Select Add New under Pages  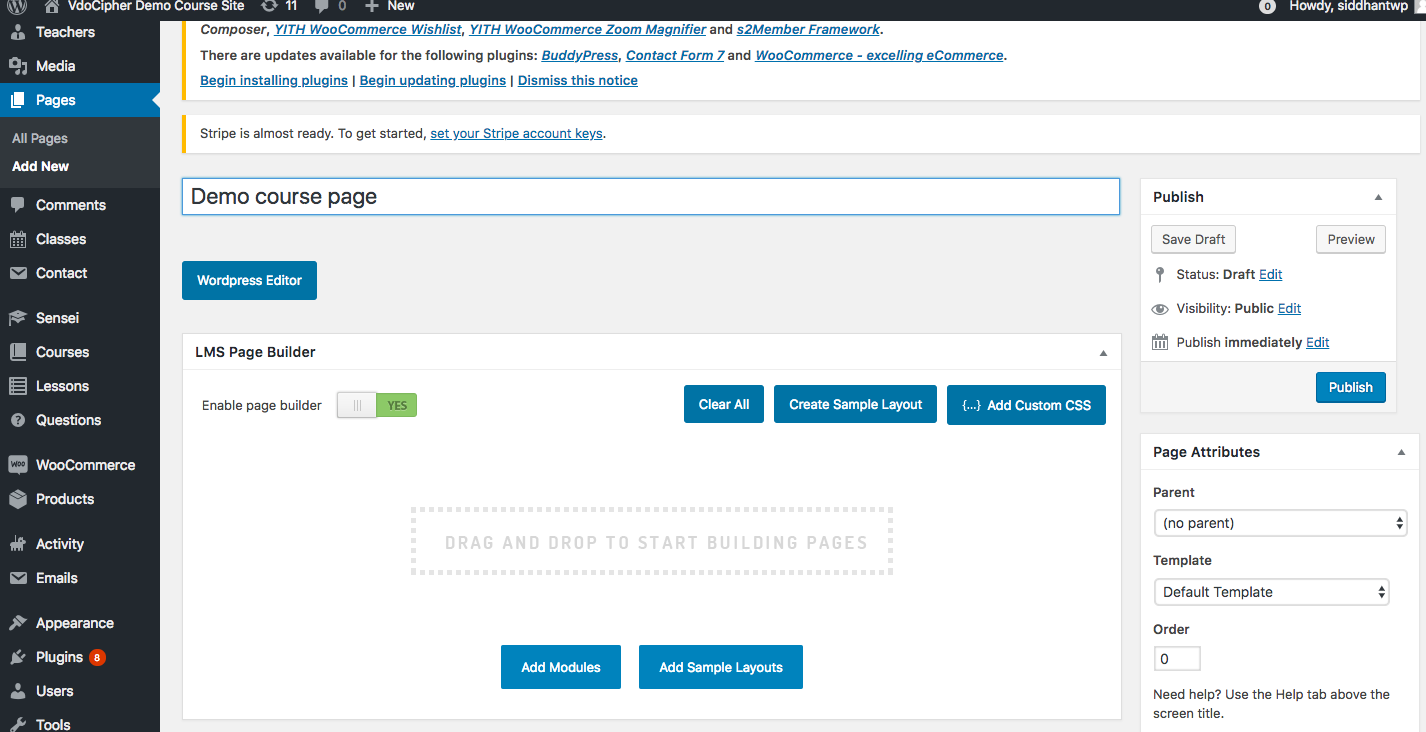point(41,167)
